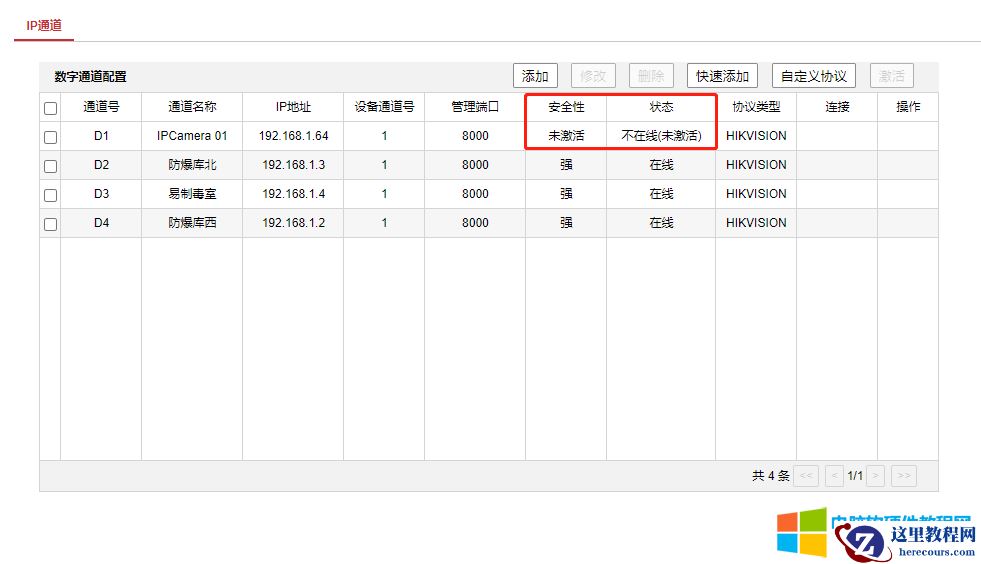The image size is (981, 564).
Task: Click the 通道名称 column header
Action: point(192,107)
